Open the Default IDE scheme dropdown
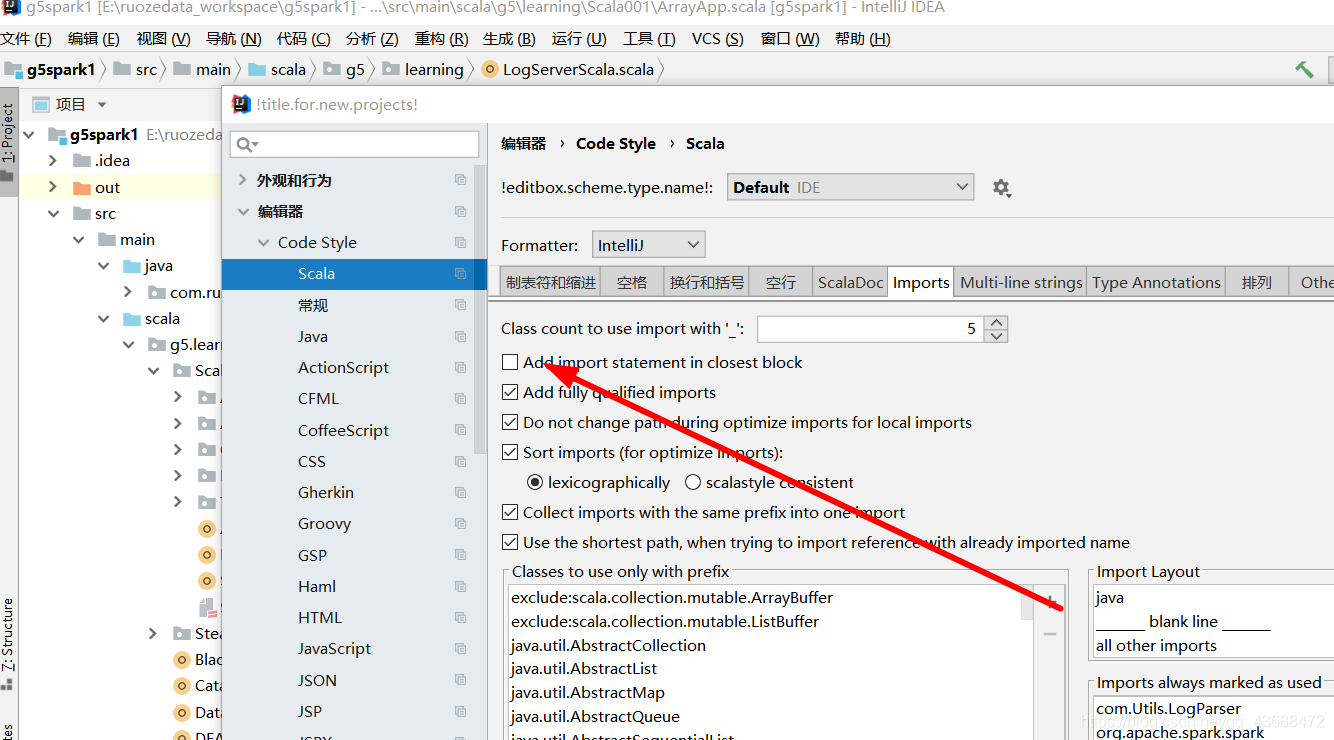 pos(850,187)
